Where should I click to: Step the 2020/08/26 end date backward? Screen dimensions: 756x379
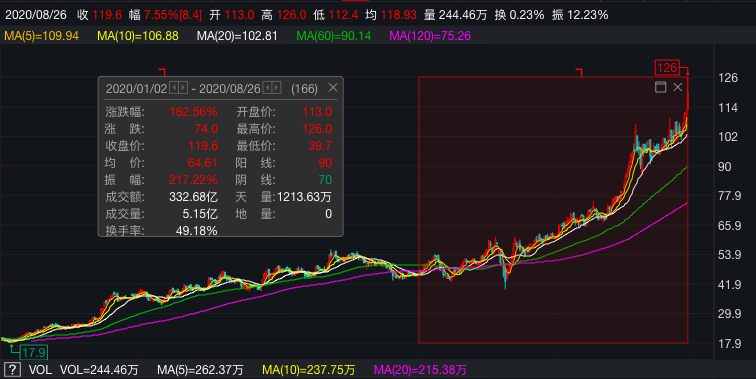[x=268, y=88]
